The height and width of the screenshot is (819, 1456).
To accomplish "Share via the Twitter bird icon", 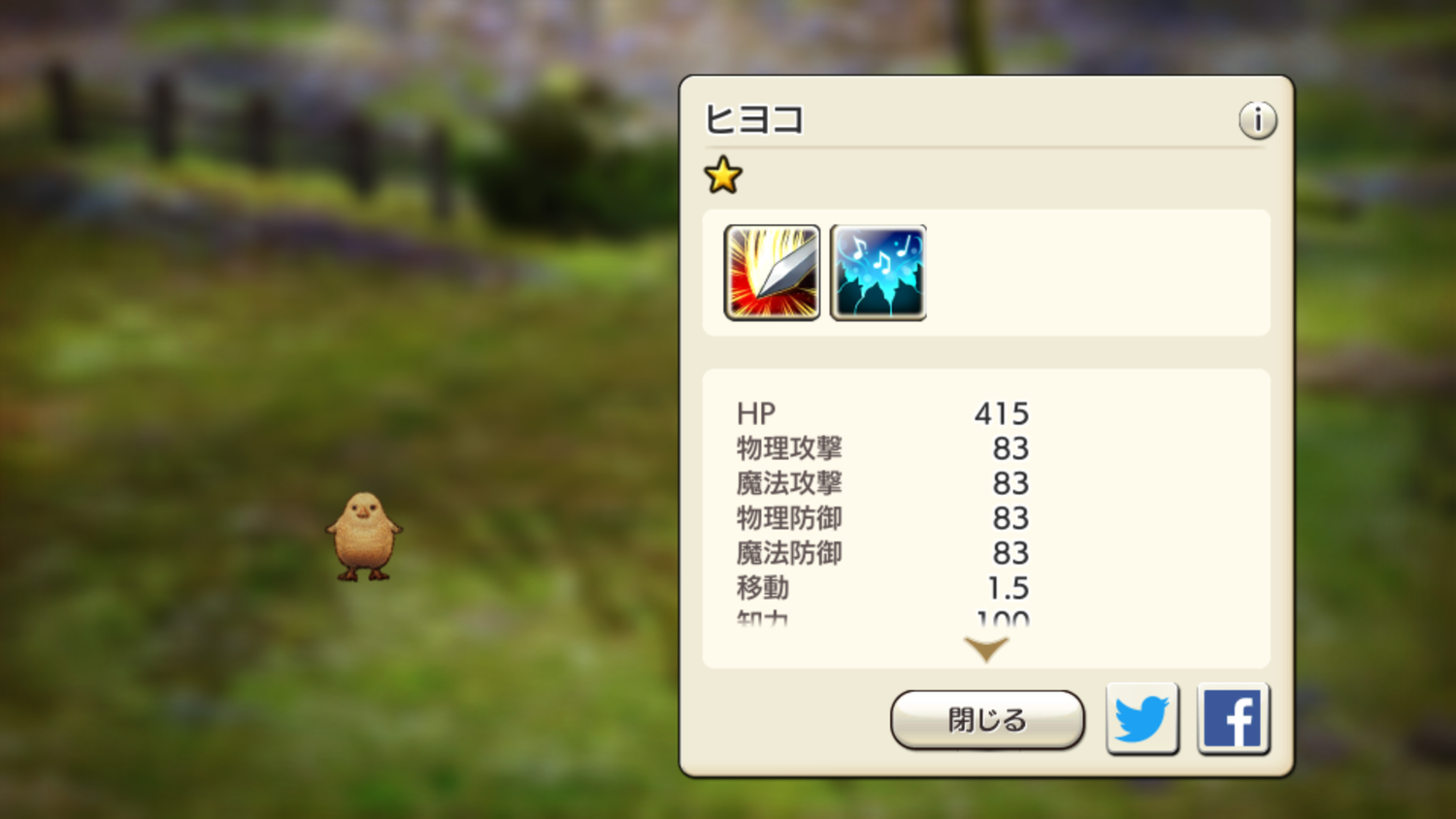I will [1142, 719].
